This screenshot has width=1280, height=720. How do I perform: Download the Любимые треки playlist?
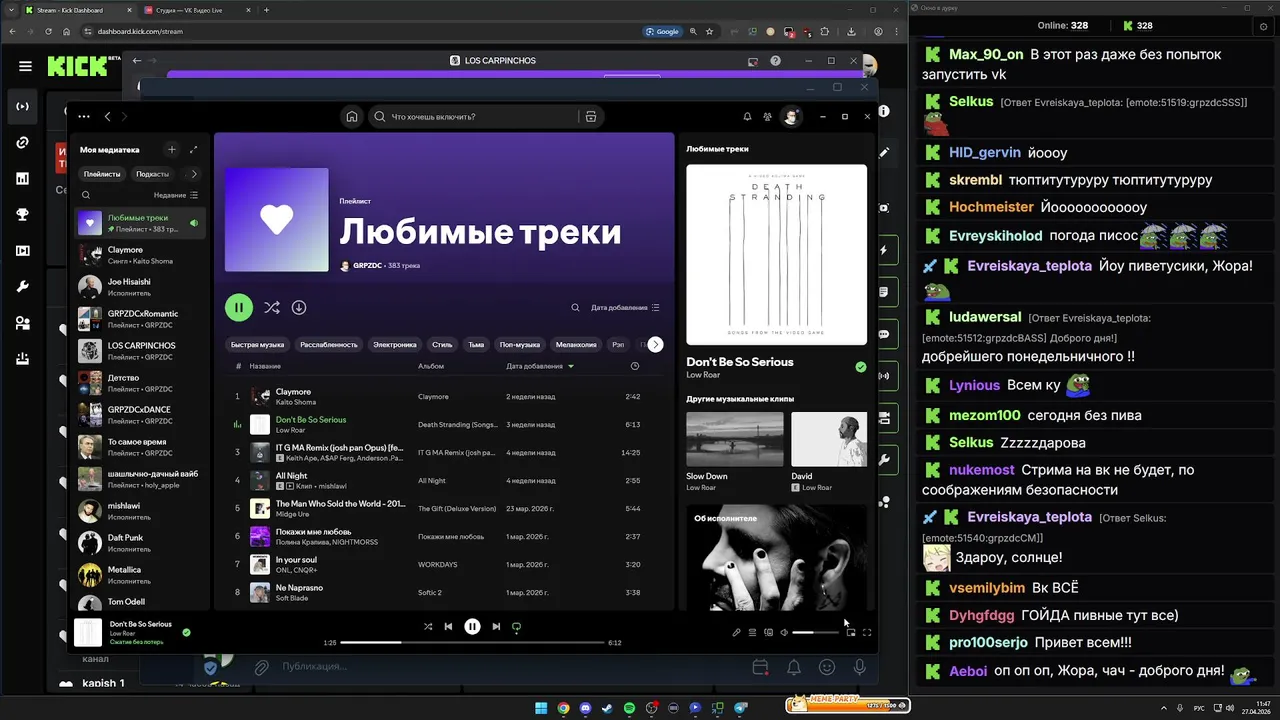299,308
